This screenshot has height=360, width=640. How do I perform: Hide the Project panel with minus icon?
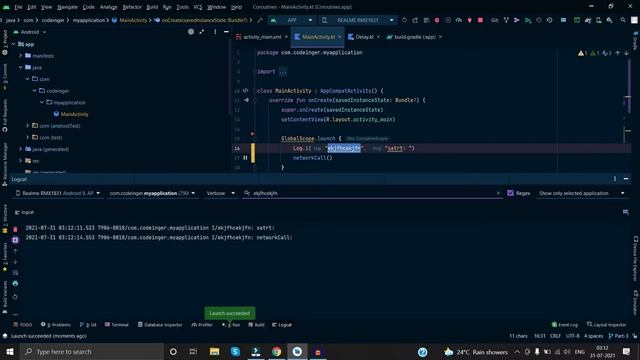[226, 31]
